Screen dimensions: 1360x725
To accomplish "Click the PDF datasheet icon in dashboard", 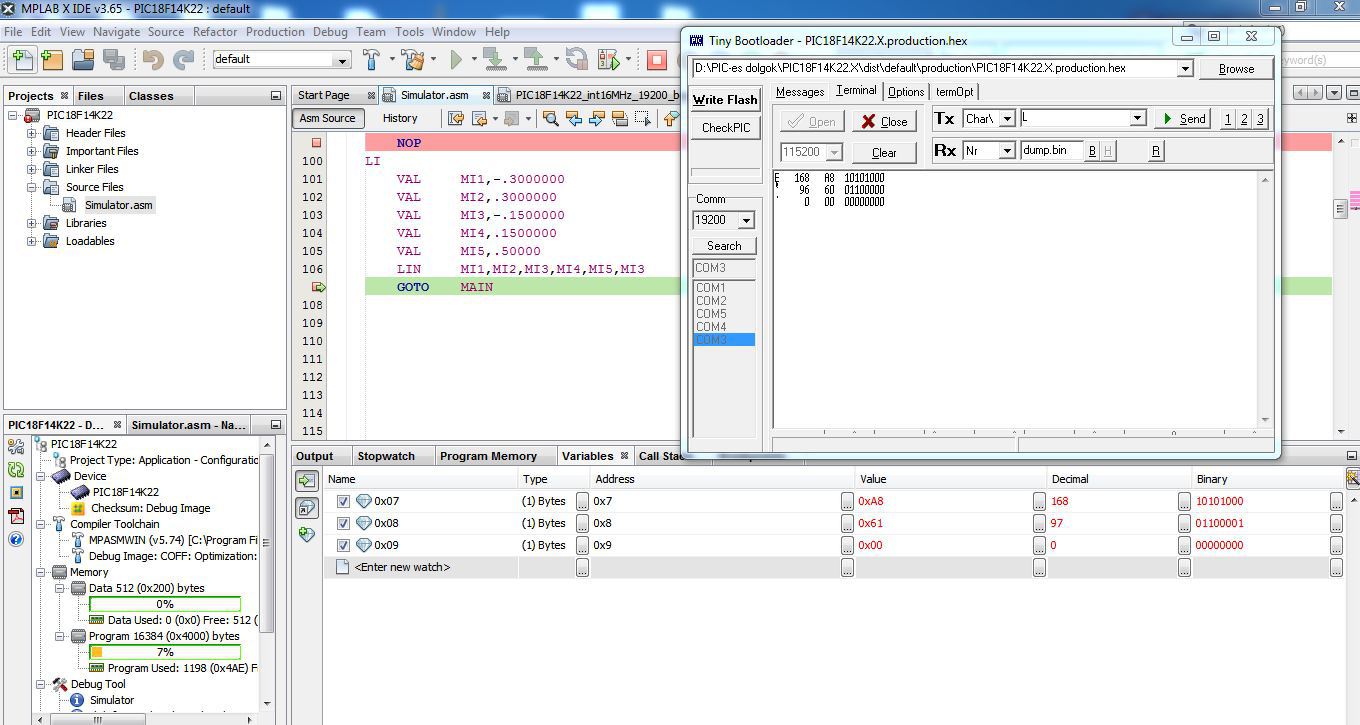I will coord(16,516).
